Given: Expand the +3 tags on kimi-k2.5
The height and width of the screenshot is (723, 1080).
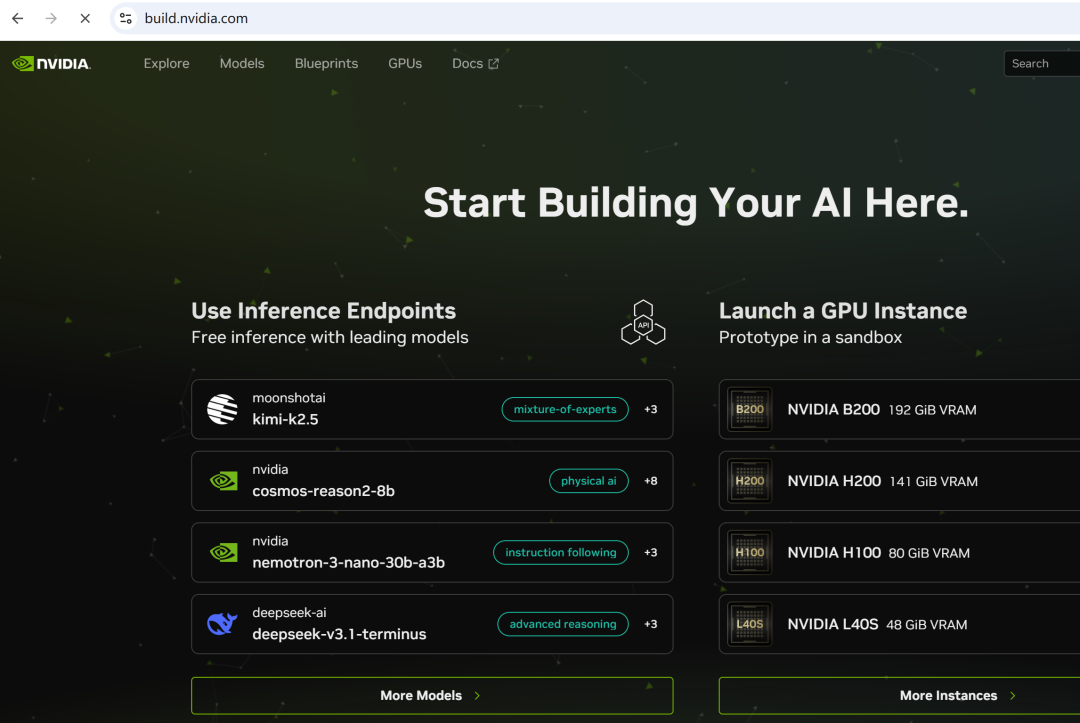Looking at the screenshot, I should [650, 409].
